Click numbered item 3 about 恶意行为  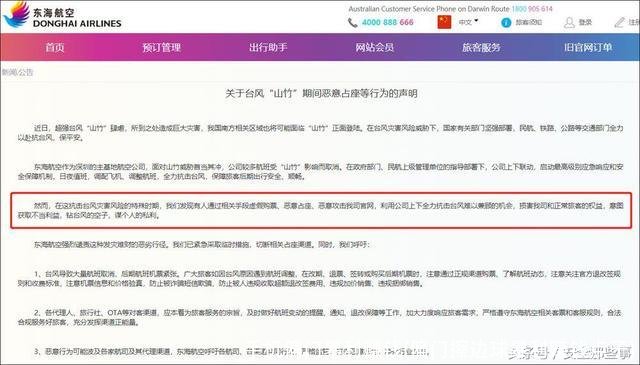(x=231, y=351)
